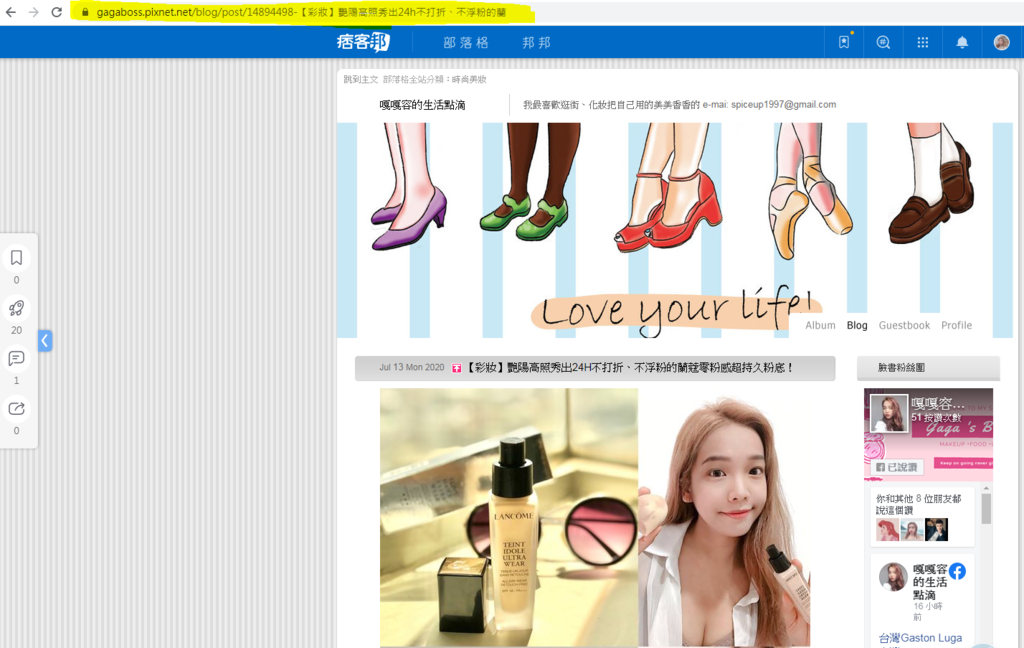The height and width of the screenshot is (648, 1024).
Task: Select the gagaboss.pixnet.net URL address bar
Action: [x=301, y=12]
